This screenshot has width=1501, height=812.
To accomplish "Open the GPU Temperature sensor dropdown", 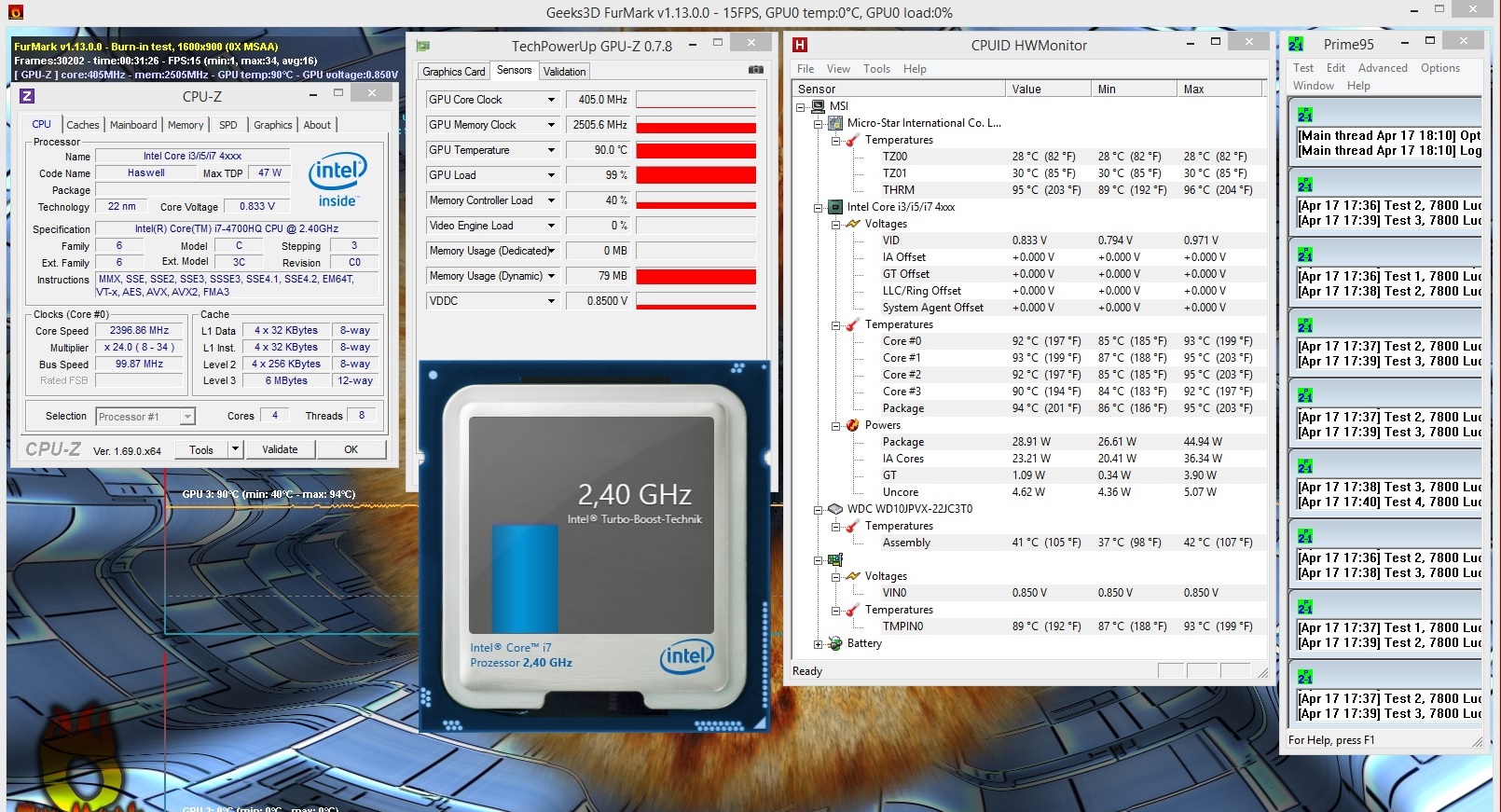I will [551, 150].
